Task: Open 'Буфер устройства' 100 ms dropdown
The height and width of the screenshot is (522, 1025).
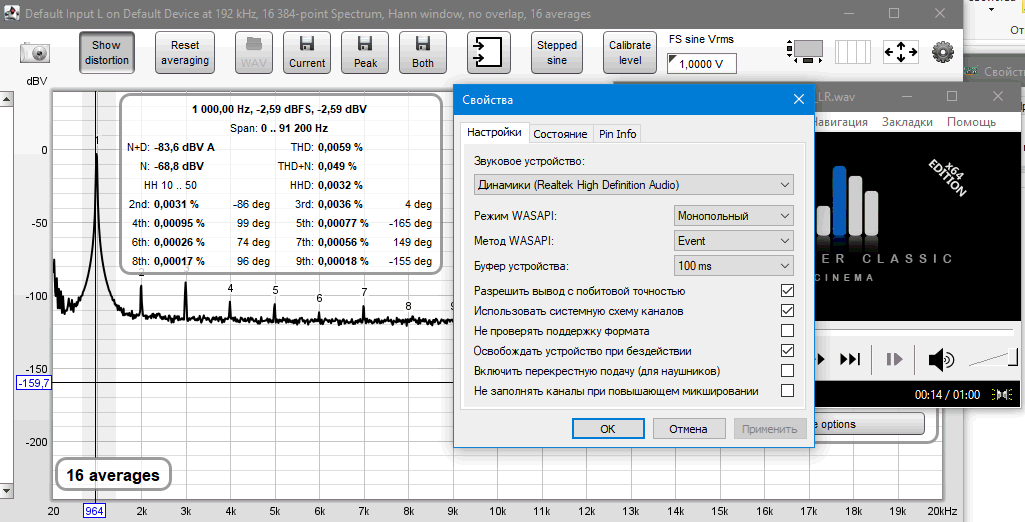Action: click(x=734, y=266)
